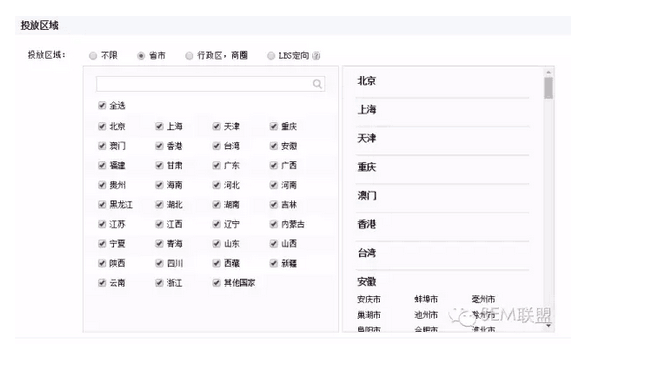Select 重庆 in the selected regions list
Image resolution: width=660 pixels, height=370 pixels.
pos(367,167)
